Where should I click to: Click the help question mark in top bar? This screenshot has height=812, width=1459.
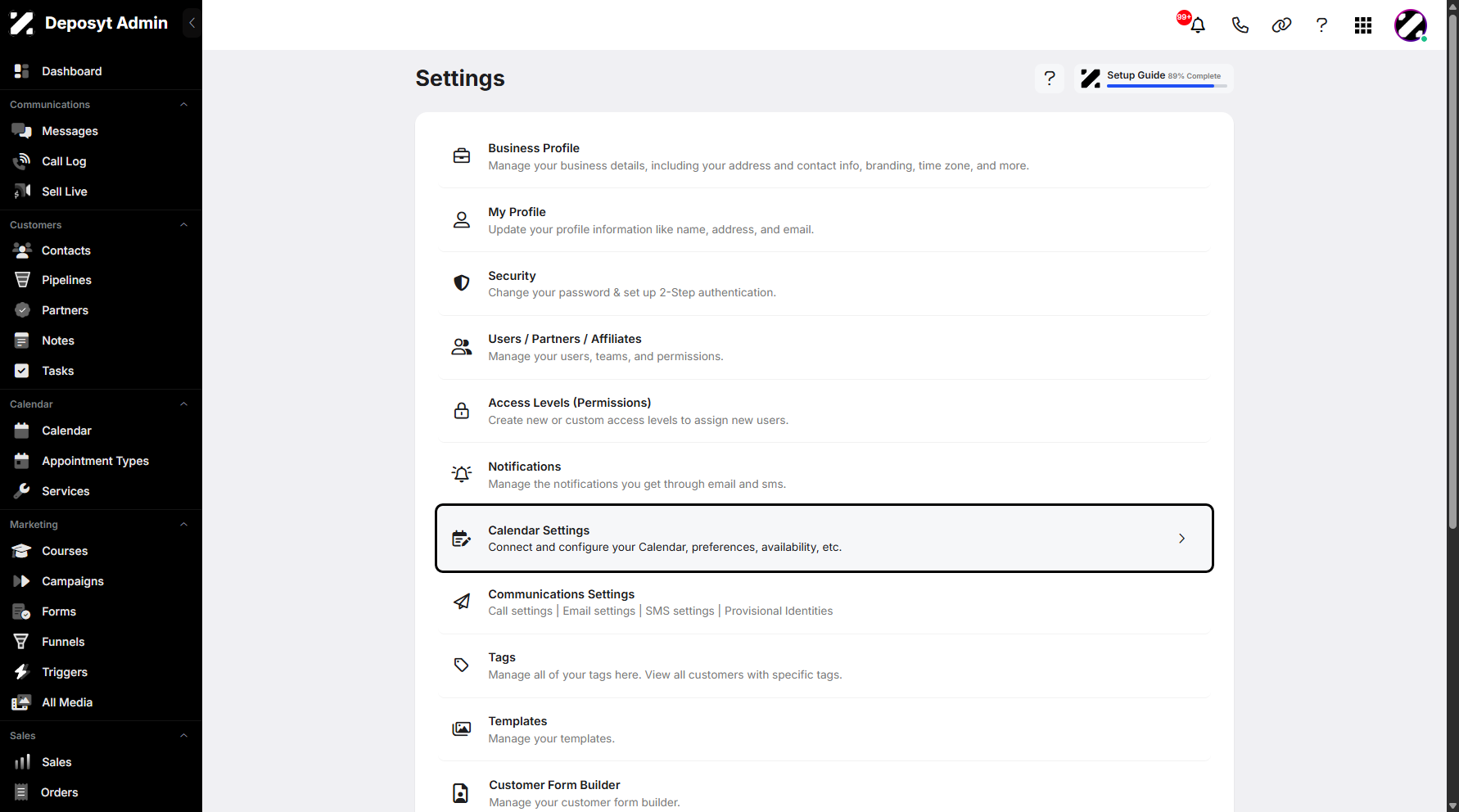tap(1321, 25)
